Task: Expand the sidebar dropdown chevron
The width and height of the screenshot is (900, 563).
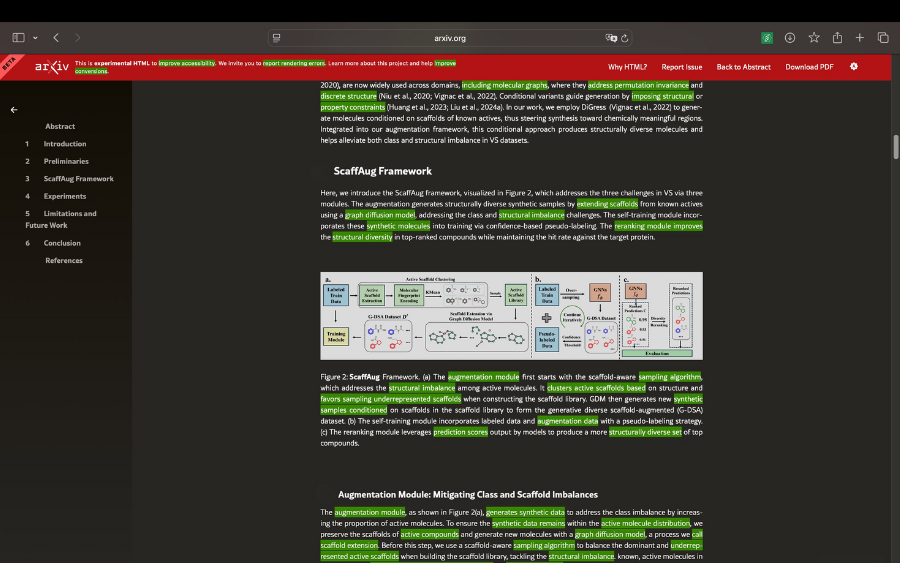Action: click(x=35, y=38)
